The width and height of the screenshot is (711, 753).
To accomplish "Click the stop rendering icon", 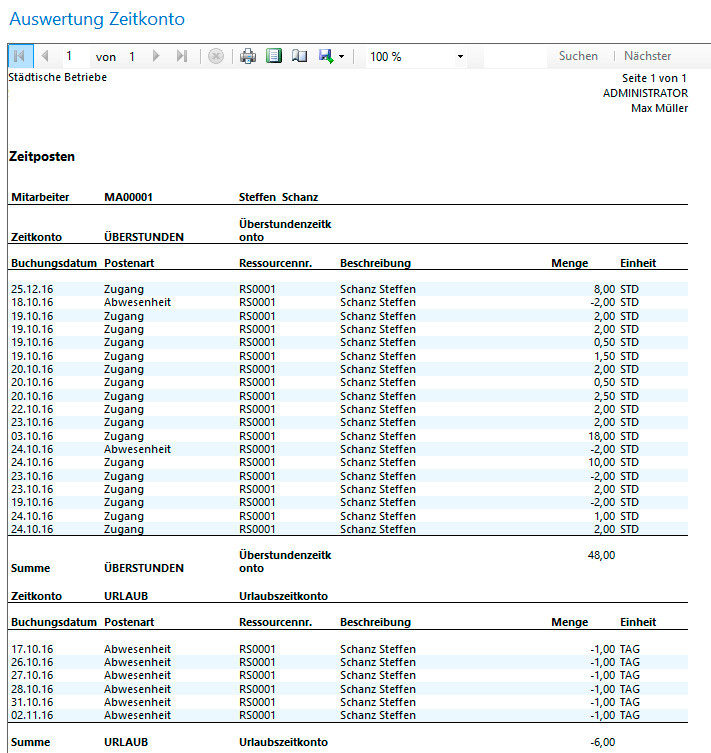I will click(215, 56).
